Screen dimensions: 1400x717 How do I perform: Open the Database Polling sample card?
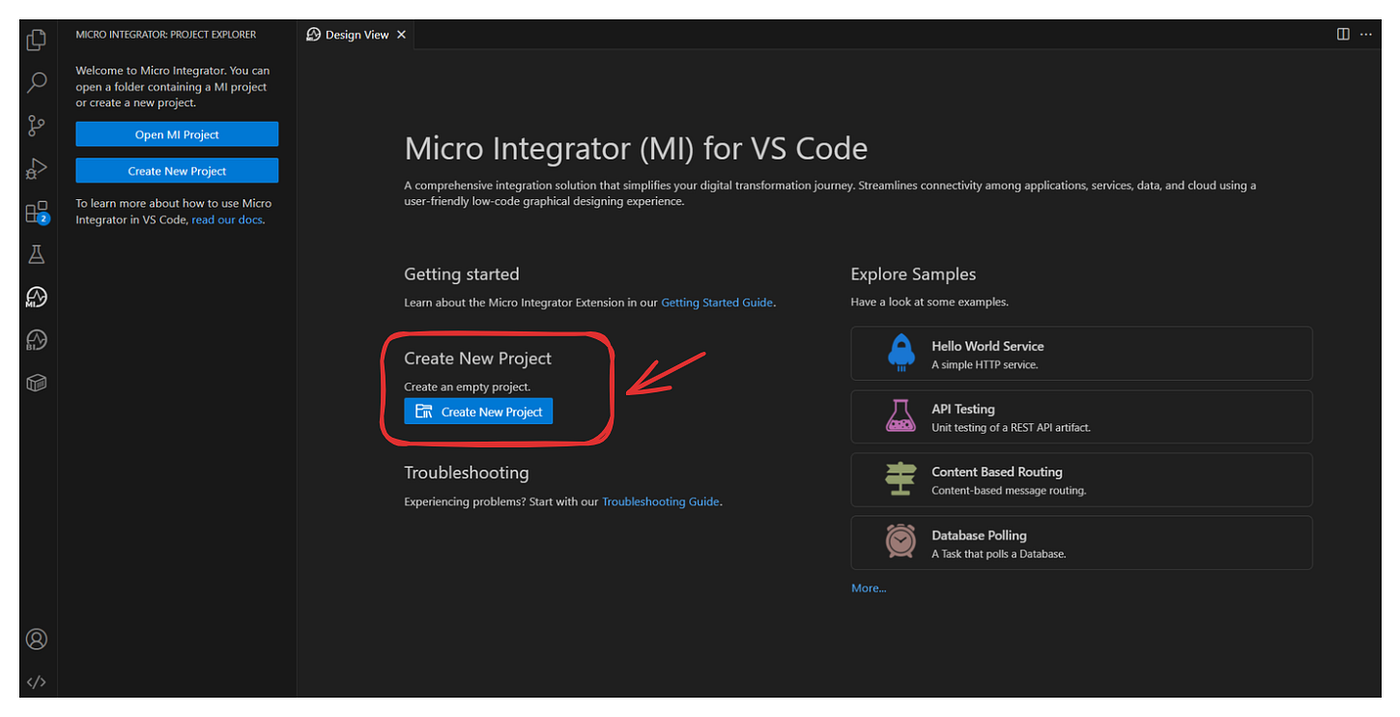click(x=1081, y=543)
